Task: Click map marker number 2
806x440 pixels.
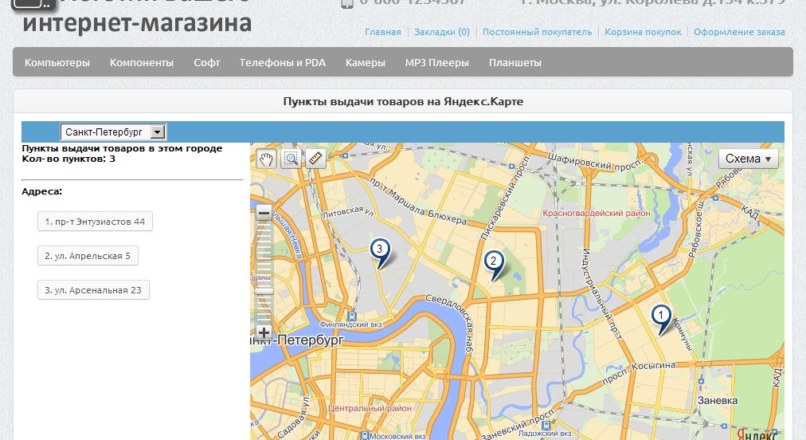Action: pyautogui.click(x=493, y=263)
